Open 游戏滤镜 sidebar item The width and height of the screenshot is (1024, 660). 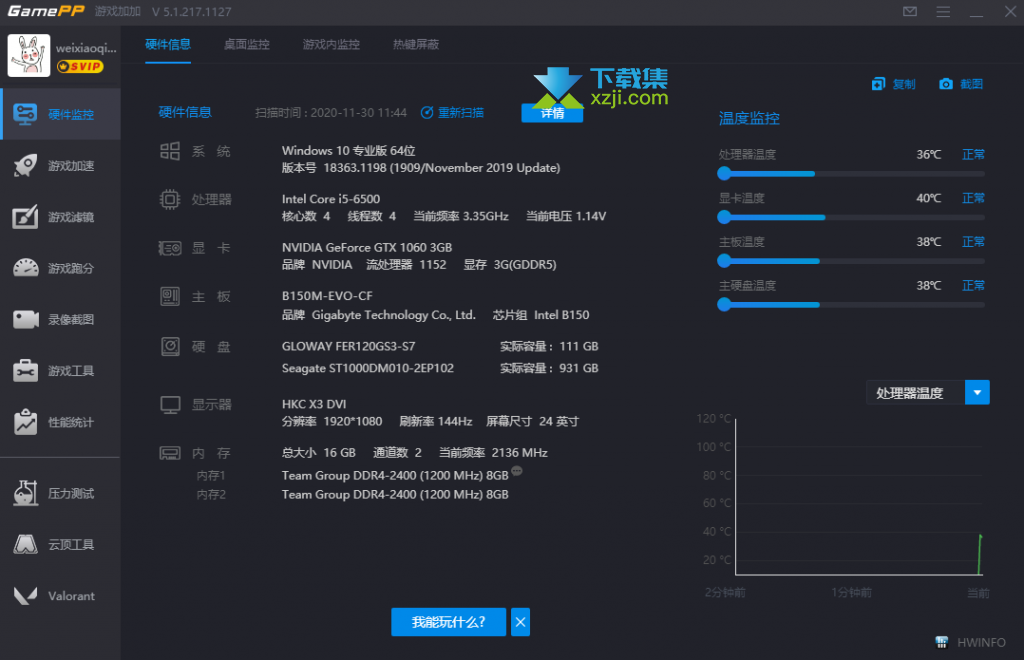pyautogui.click(x=60, y=217)
